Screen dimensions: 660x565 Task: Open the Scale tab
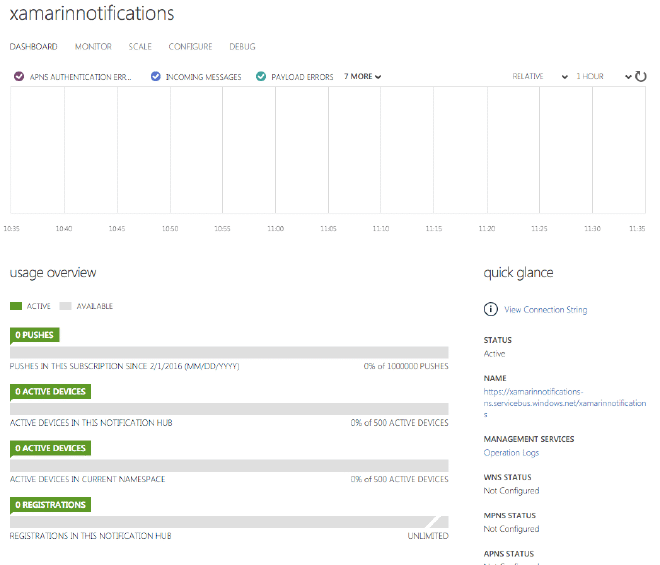point(140,47)
